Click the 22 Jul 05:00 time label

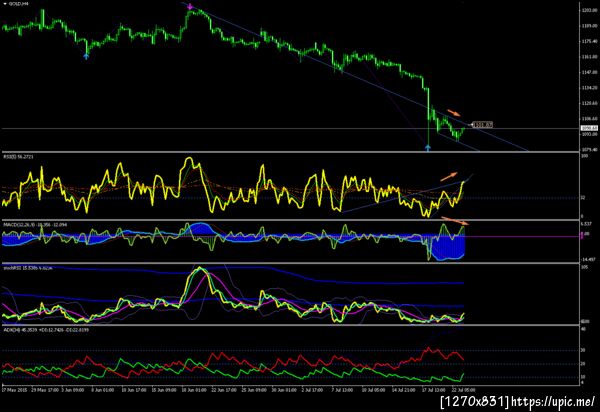(463, 390)
